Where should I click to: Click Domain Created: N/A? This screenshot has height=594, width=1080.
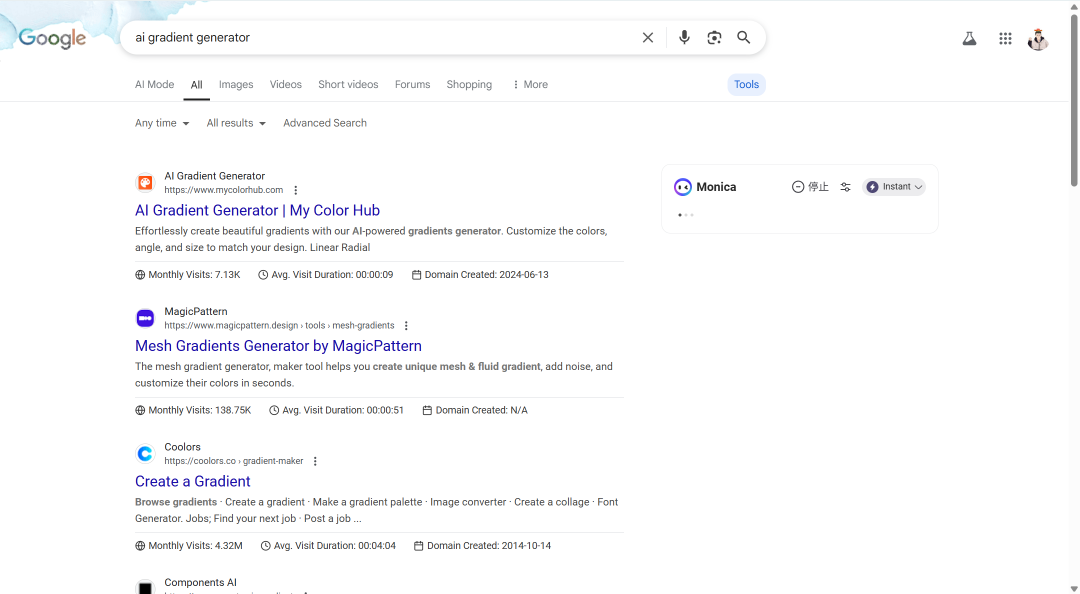pos(475,410)
